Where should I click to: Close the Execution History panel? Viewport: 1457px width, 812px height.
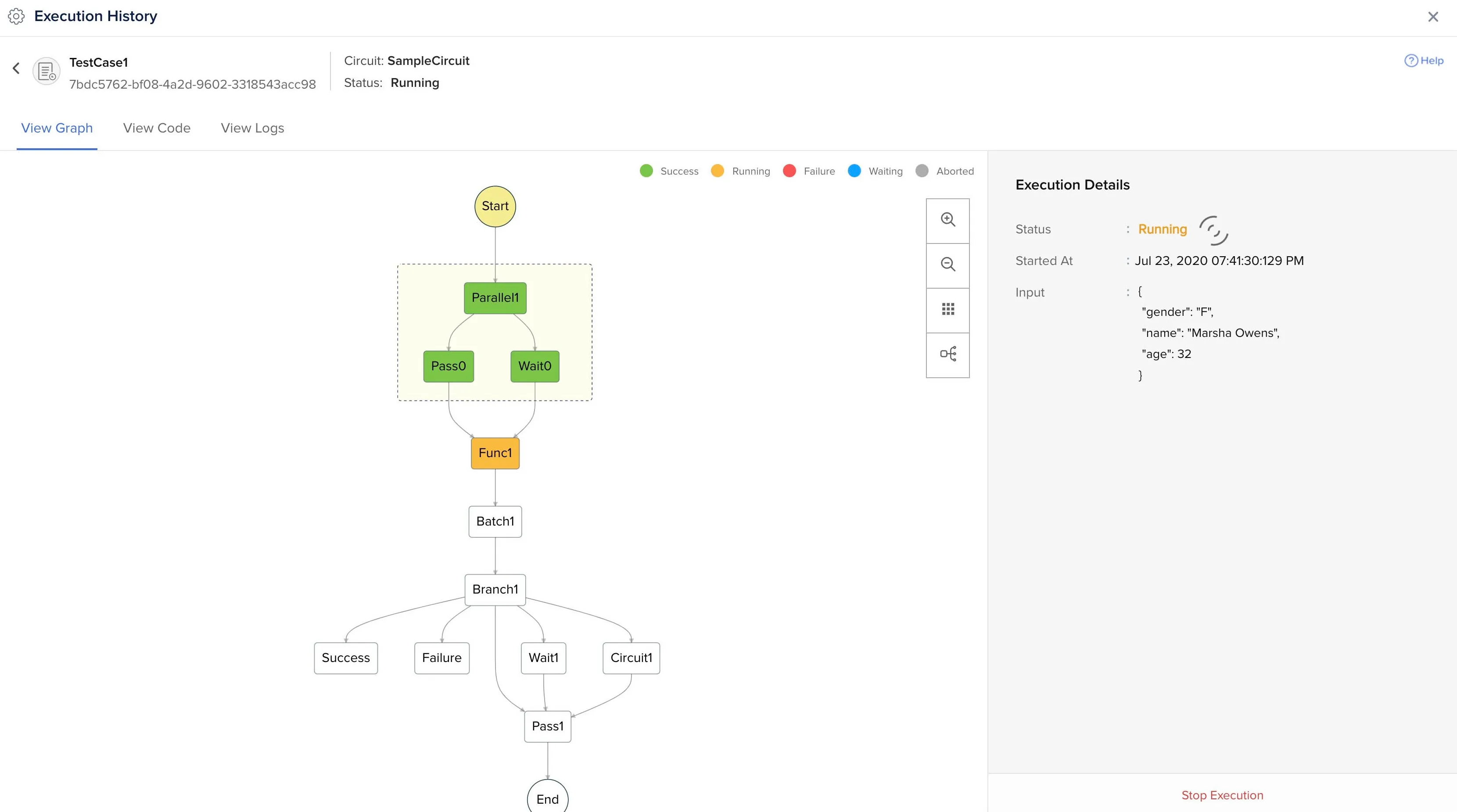(x=1433, y=17)
